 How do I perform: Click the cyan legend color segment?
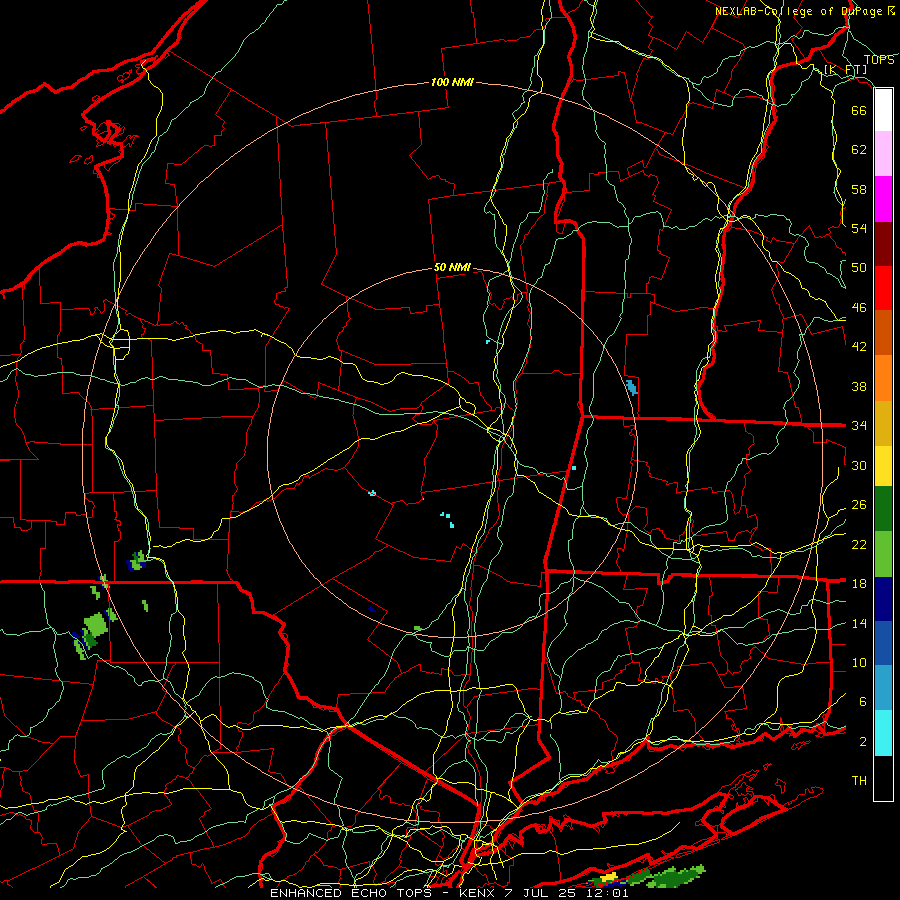pyautogui.click(x=883, y=733)
